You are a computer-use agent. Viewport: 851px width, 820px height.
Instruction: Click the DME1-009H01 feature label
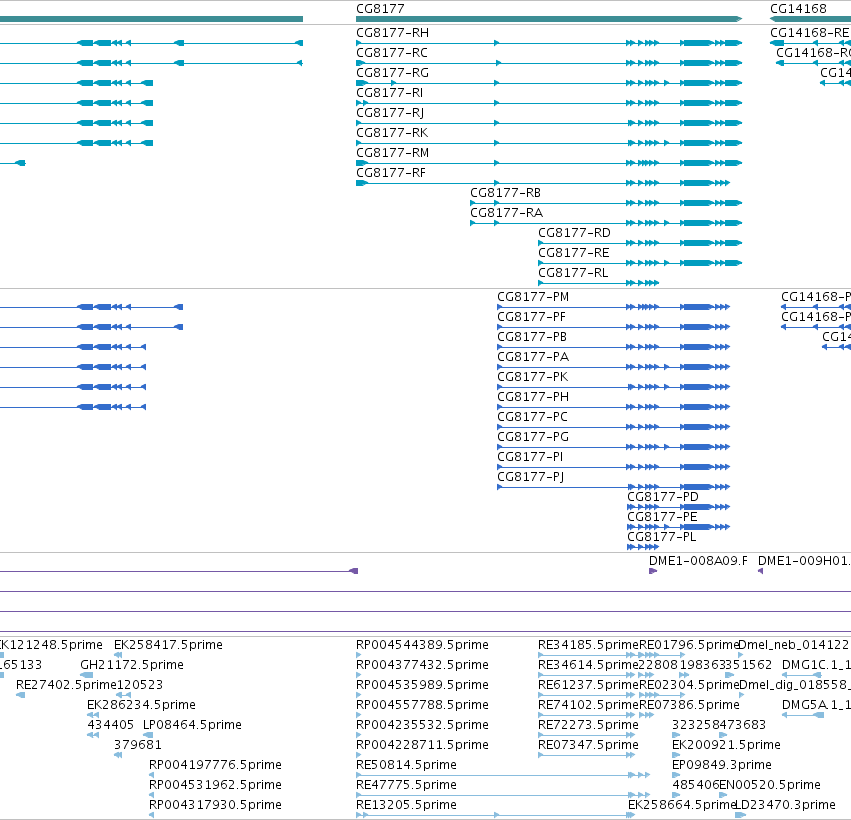[x=804, y=561]
